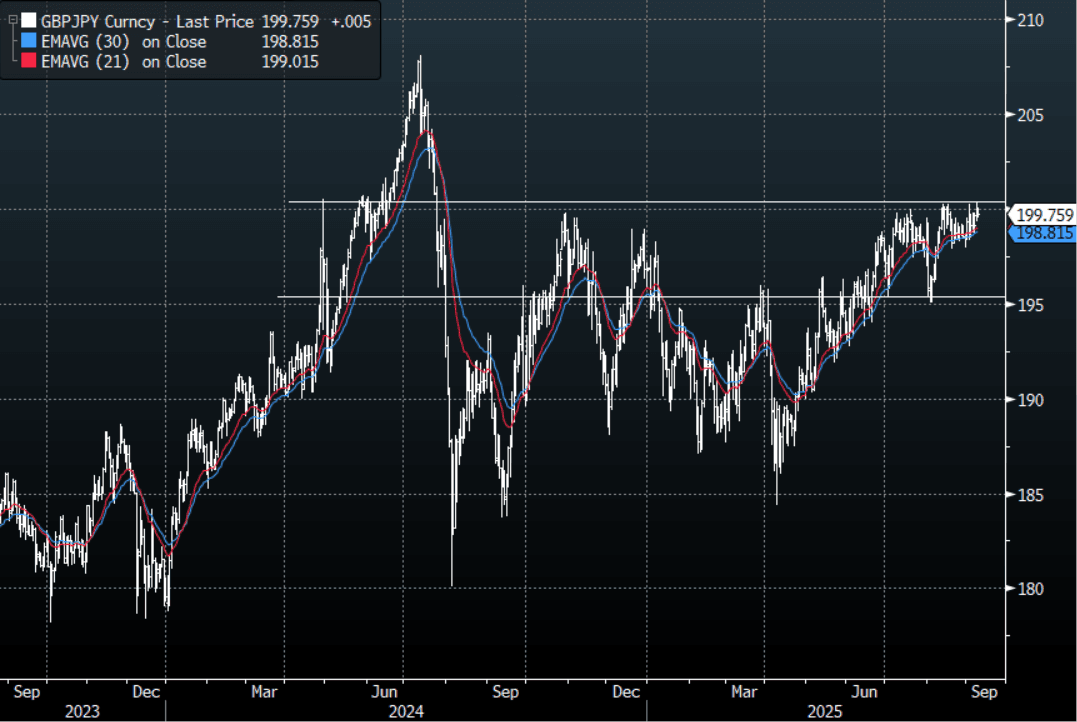Viewport: 1077px width, 722px height.
Task: Select the EMAVG (30) on Close legend entry
Action: [124, 41]
